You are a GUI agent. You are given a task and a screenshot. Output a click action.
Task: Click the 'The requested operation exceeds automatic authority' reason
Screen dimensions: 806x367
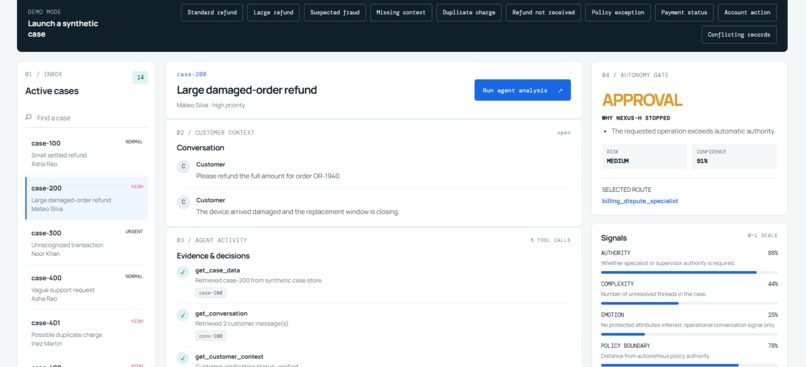point(693,131)
